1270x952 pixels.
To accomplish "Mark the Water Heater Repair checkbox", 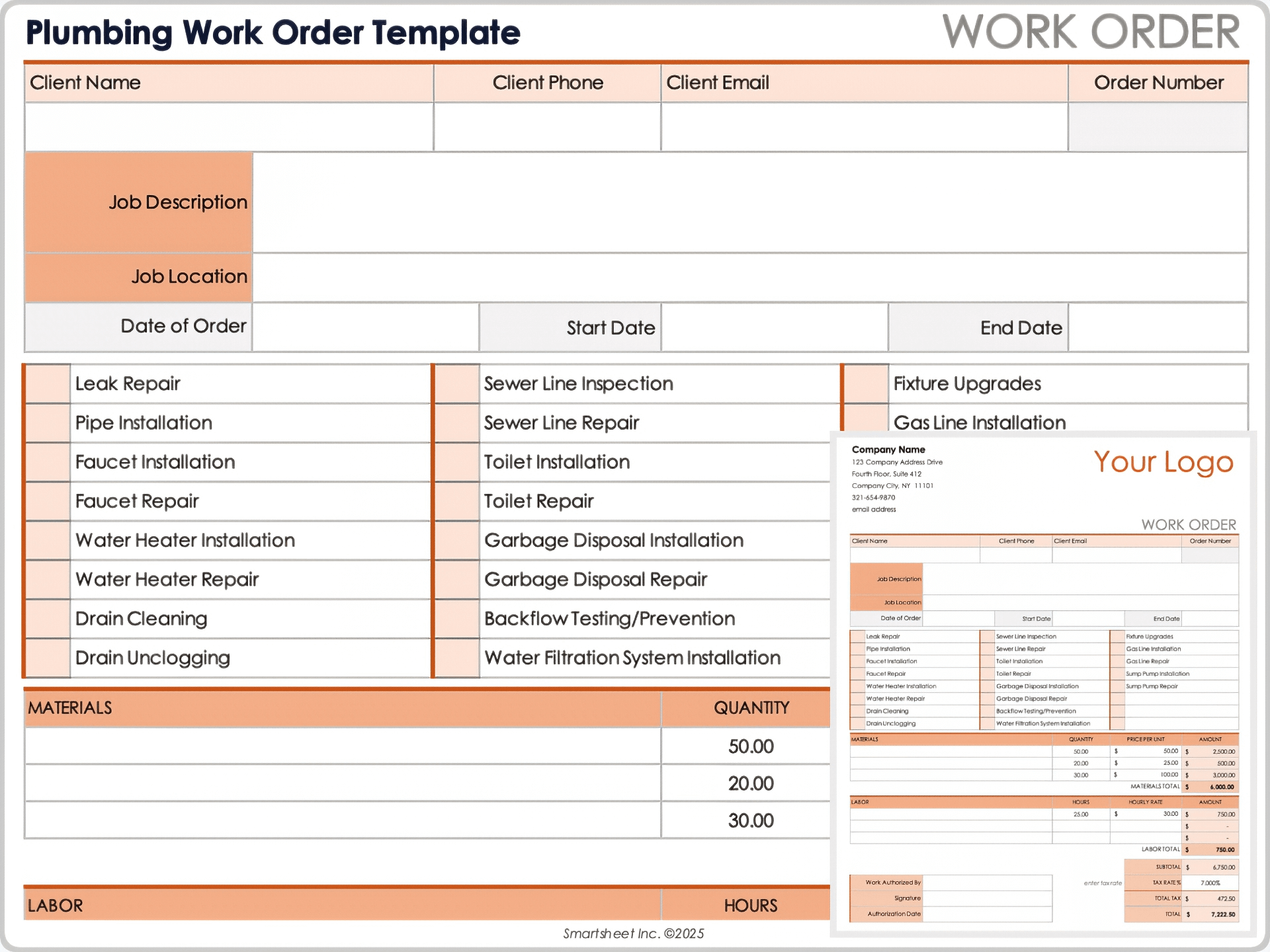I will [x=48, y=579].
